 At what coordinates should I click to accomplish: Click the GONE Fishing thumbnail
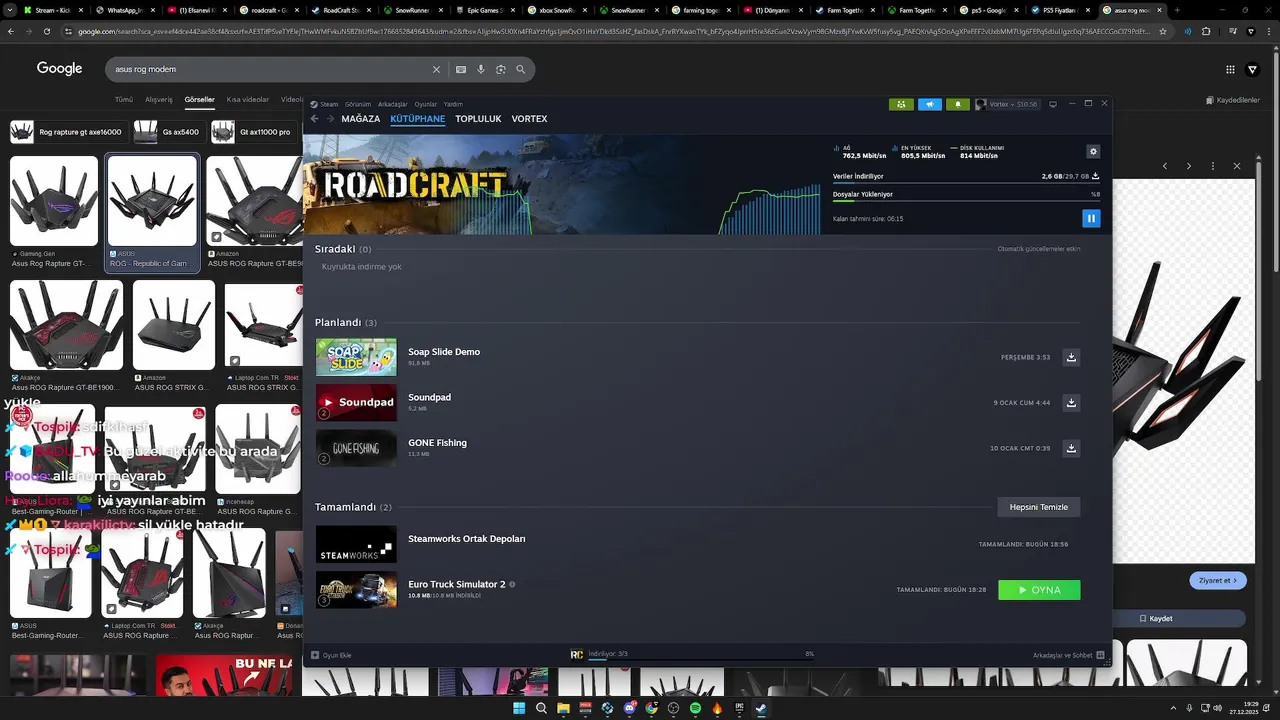point(356,448)
